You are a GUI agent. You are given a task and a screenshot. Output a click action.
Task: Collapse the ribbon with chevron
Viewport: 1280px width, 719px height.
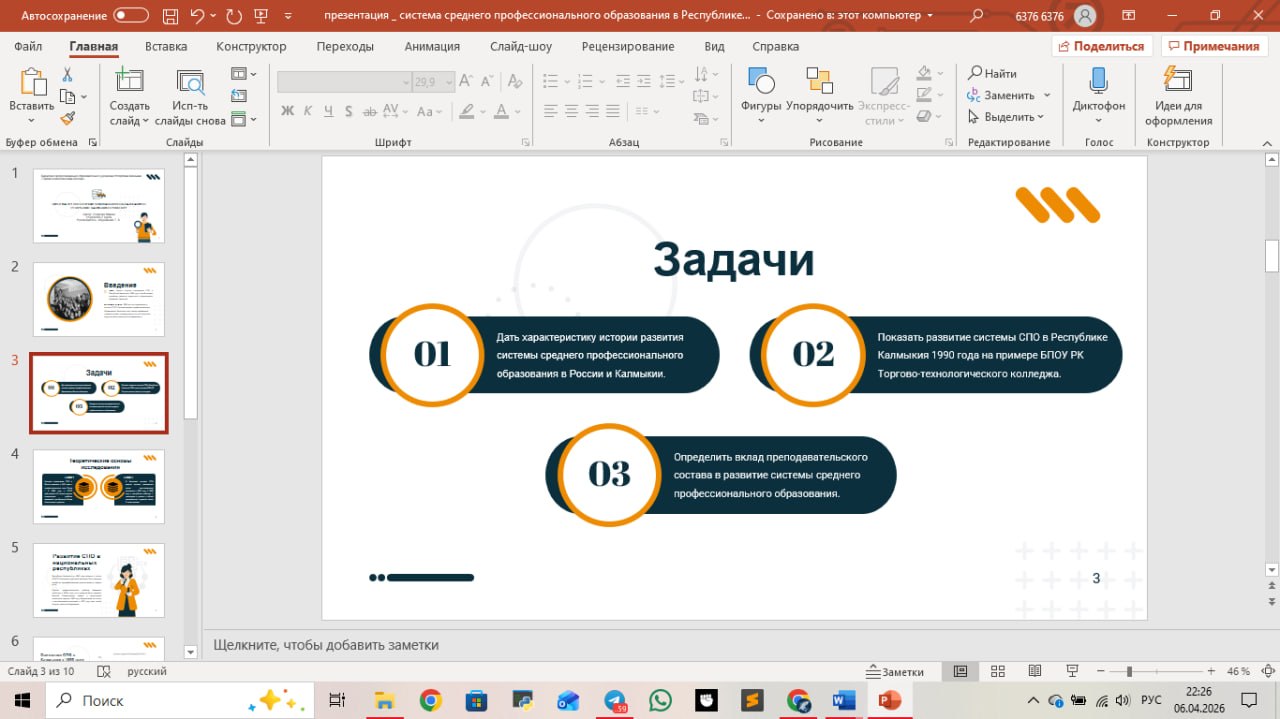tap(1268, 142)
